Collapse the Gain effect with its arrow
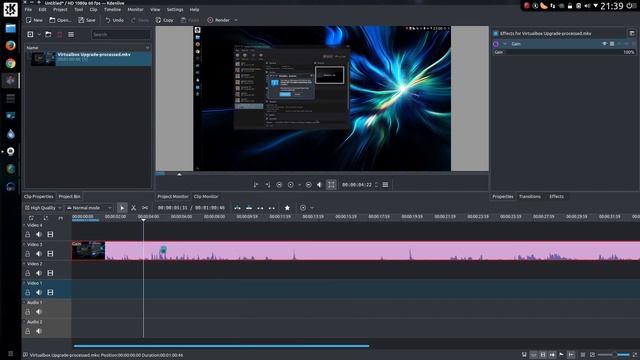This screenshot has width=640, height=360. tap(505, 44)
